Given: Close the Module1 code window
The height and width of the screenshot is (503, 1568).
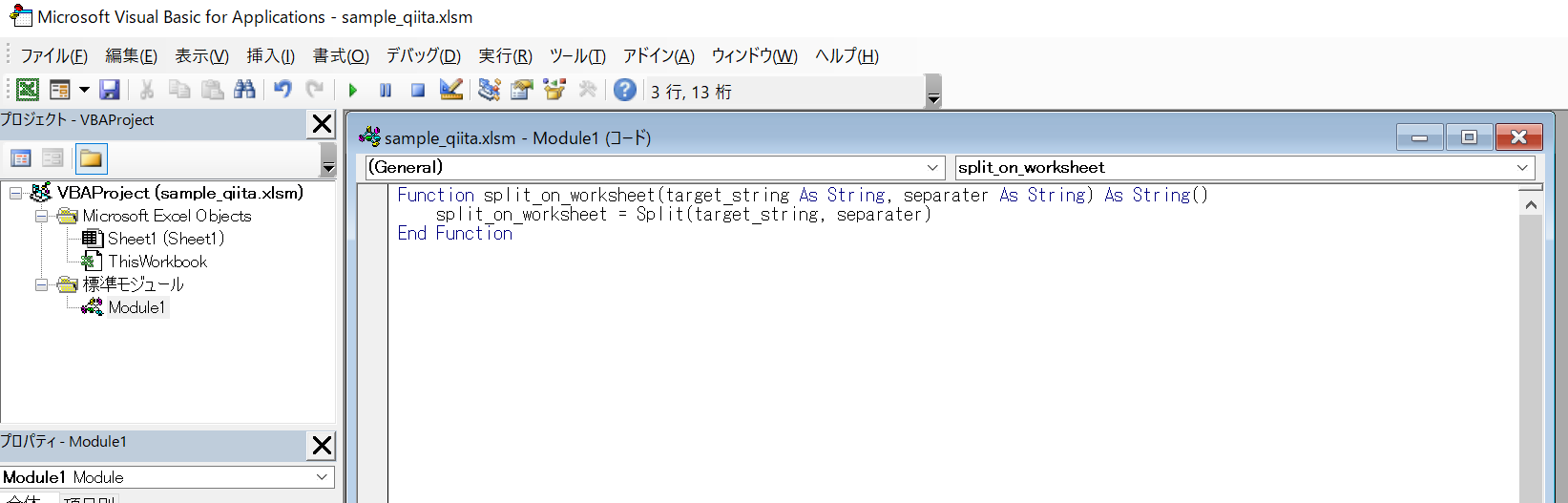Looking at the screenshot, I should coord(1518,137).
